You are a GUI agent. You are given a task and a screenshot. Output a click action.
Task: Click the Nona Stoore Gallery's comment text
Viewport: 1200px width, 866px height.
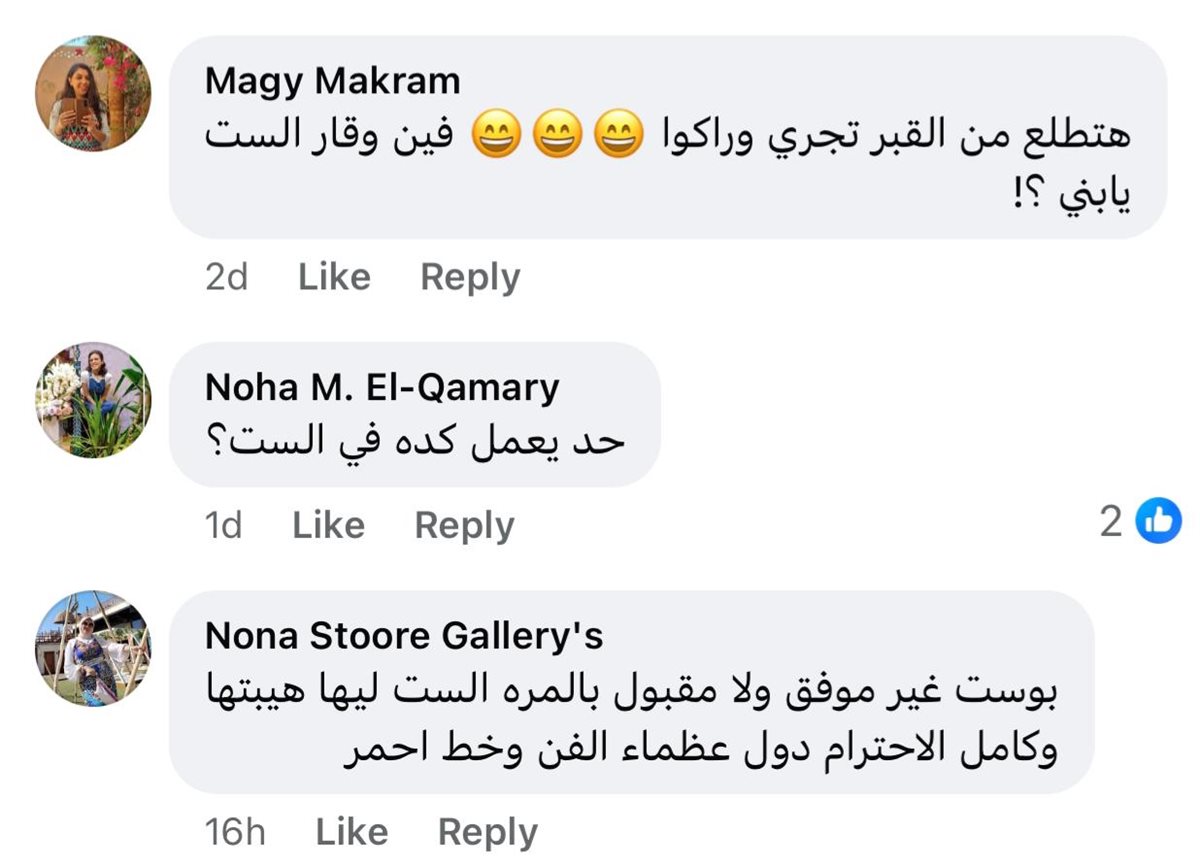630,720
